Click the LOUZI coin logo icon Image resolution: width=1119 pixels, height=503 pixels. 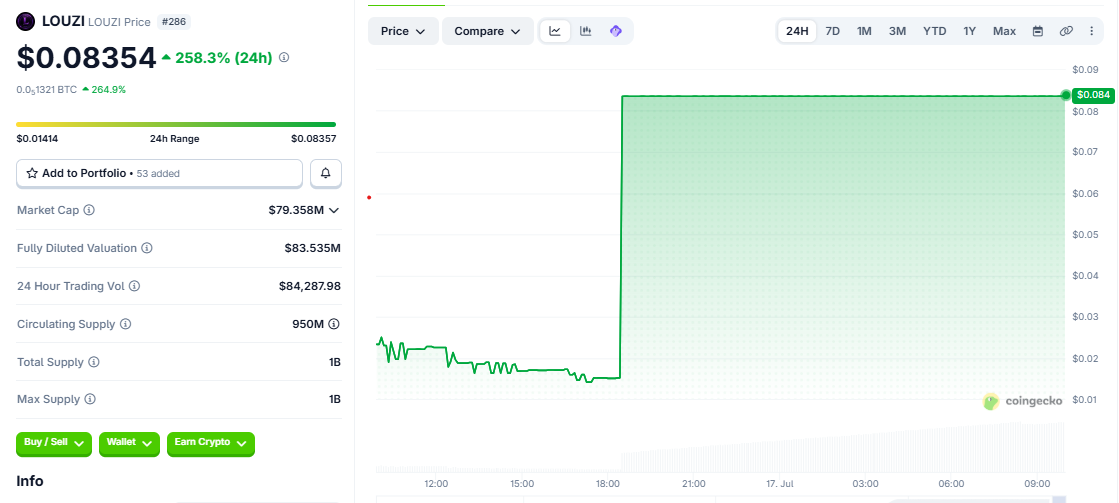[x=26, y=21]
